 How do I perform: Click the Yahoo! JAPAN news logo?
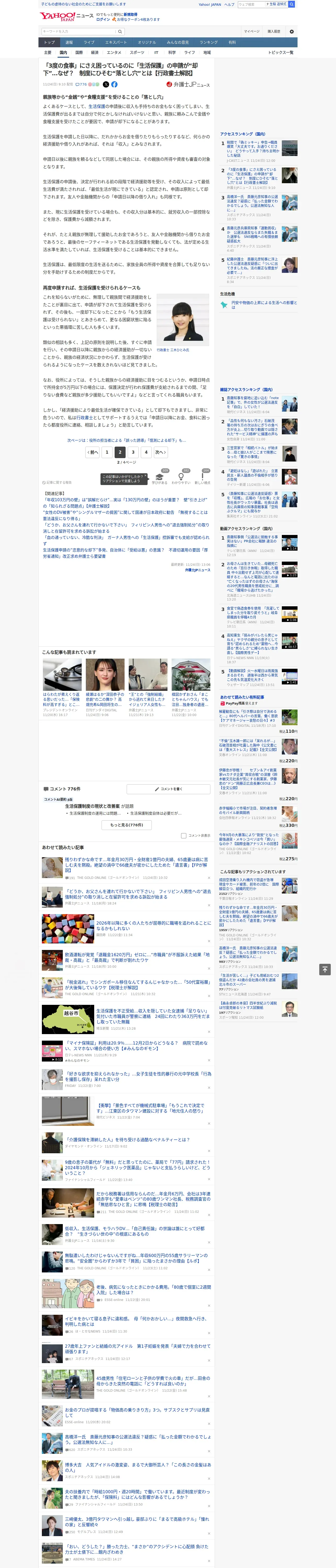point(66,16)
